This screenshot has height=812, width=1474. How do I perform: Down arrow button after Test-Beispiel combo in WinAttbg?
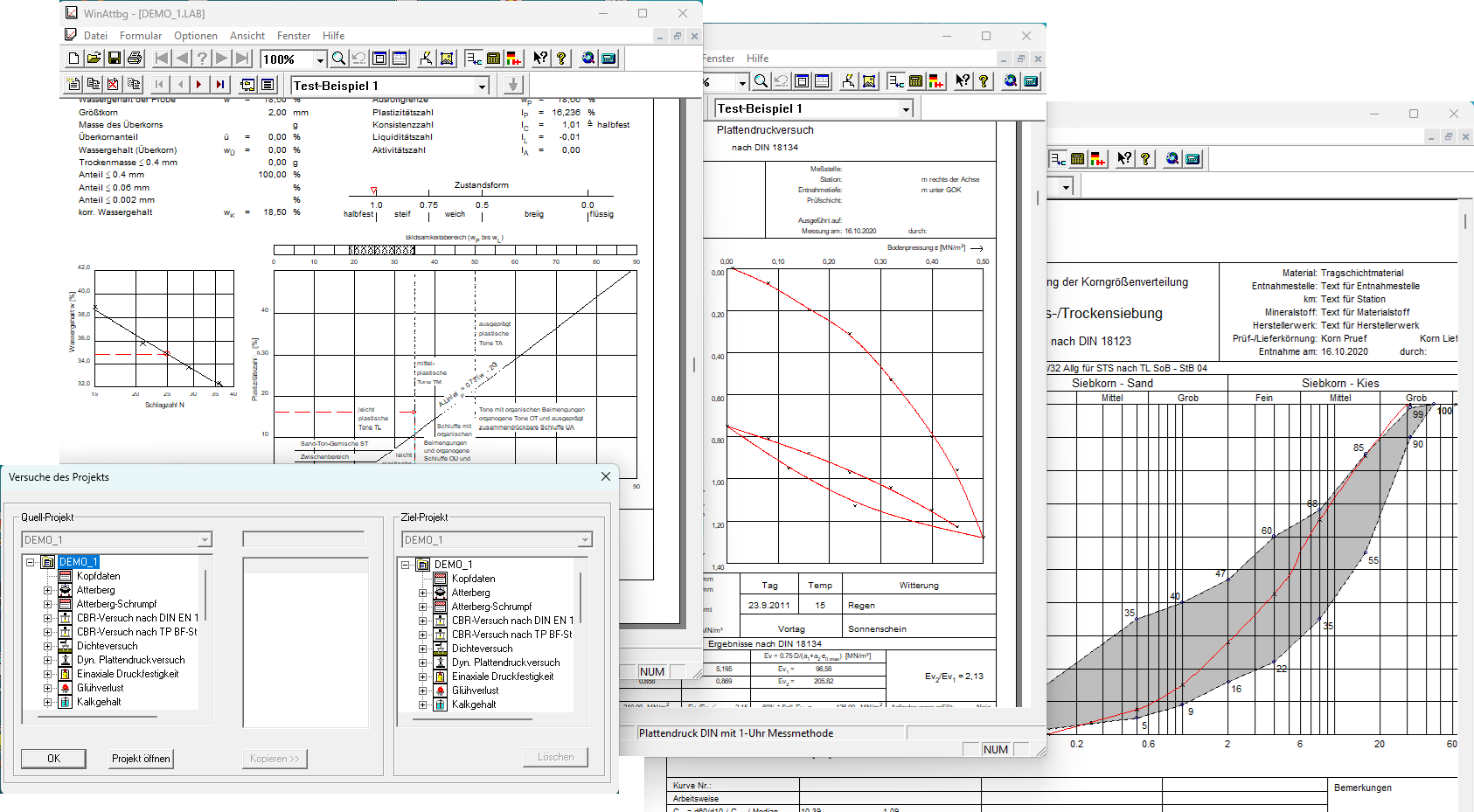pos(513,85)
